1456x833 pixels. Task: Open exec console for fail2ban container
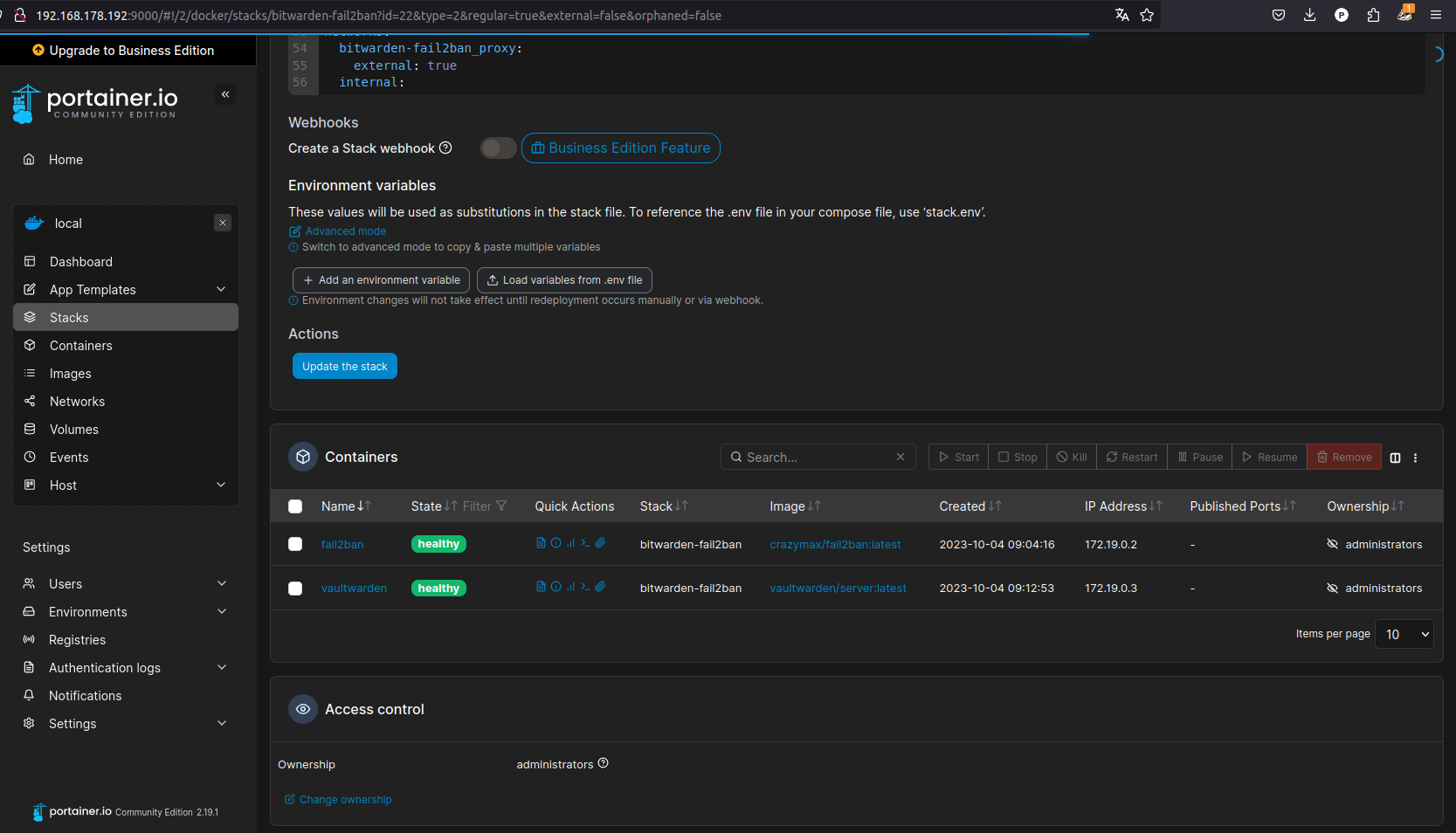click(x=585, y=543)
